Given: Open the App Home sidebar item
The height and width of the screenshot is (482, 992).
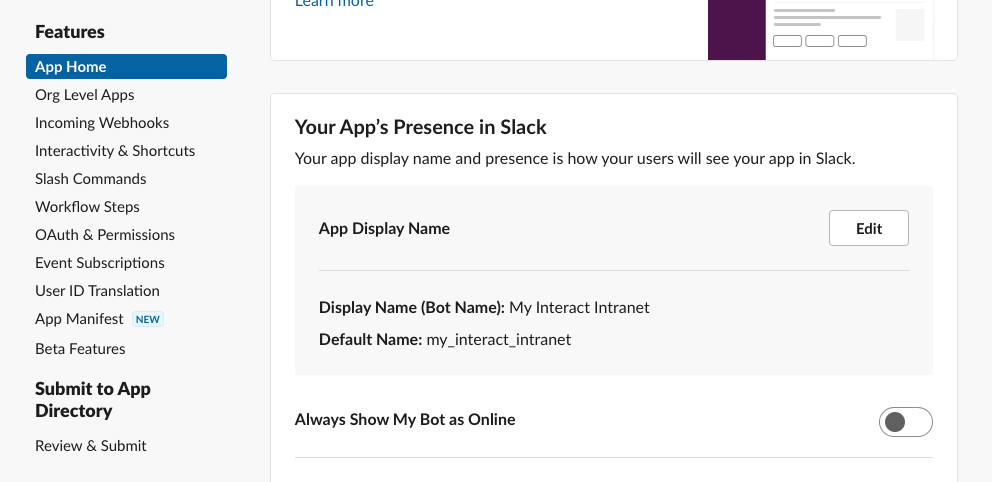Looking at the screenshot, I should (127, 66).
